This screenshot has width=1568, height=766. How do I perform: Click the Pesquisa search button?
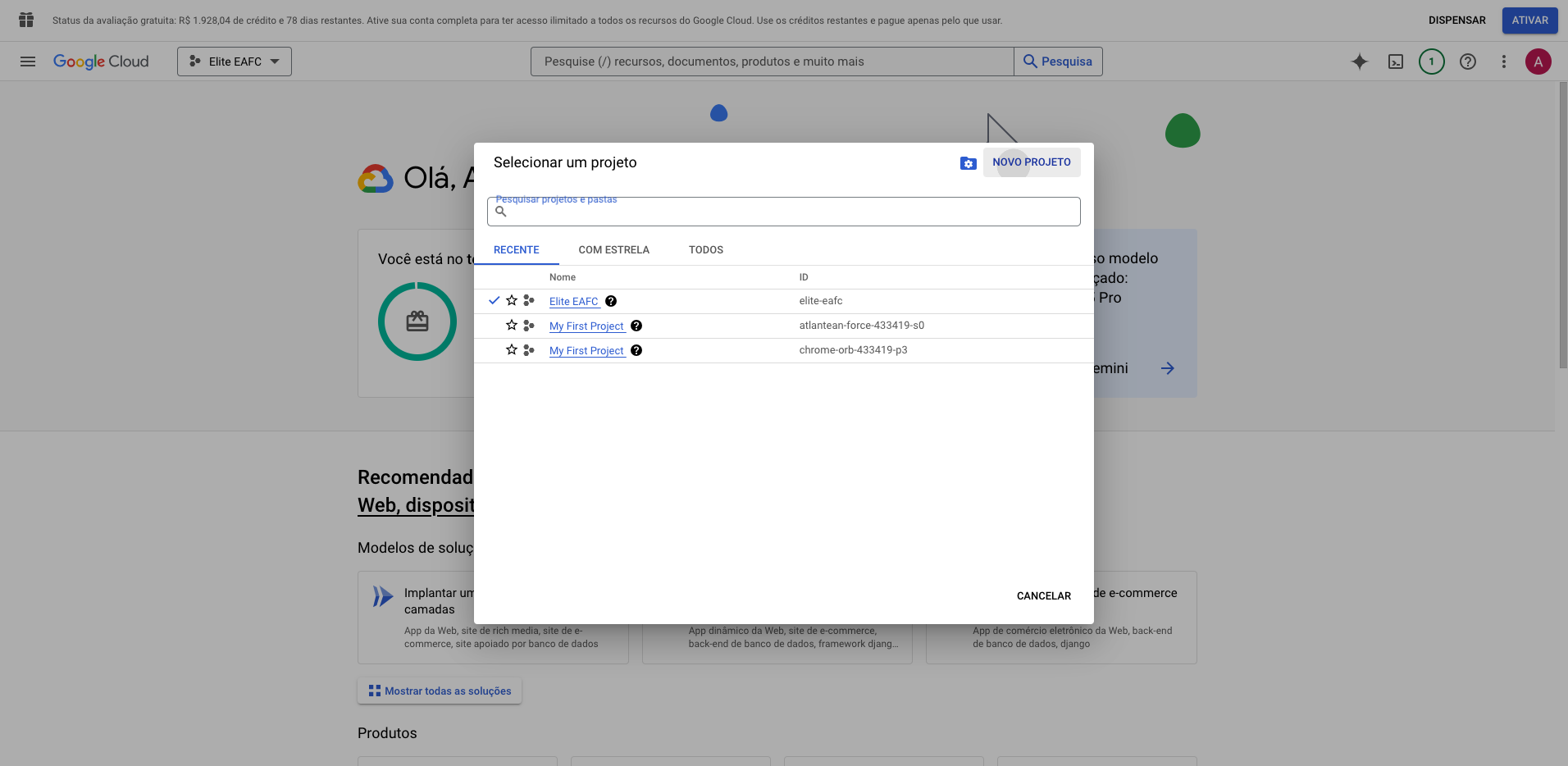click(1058, 62)
